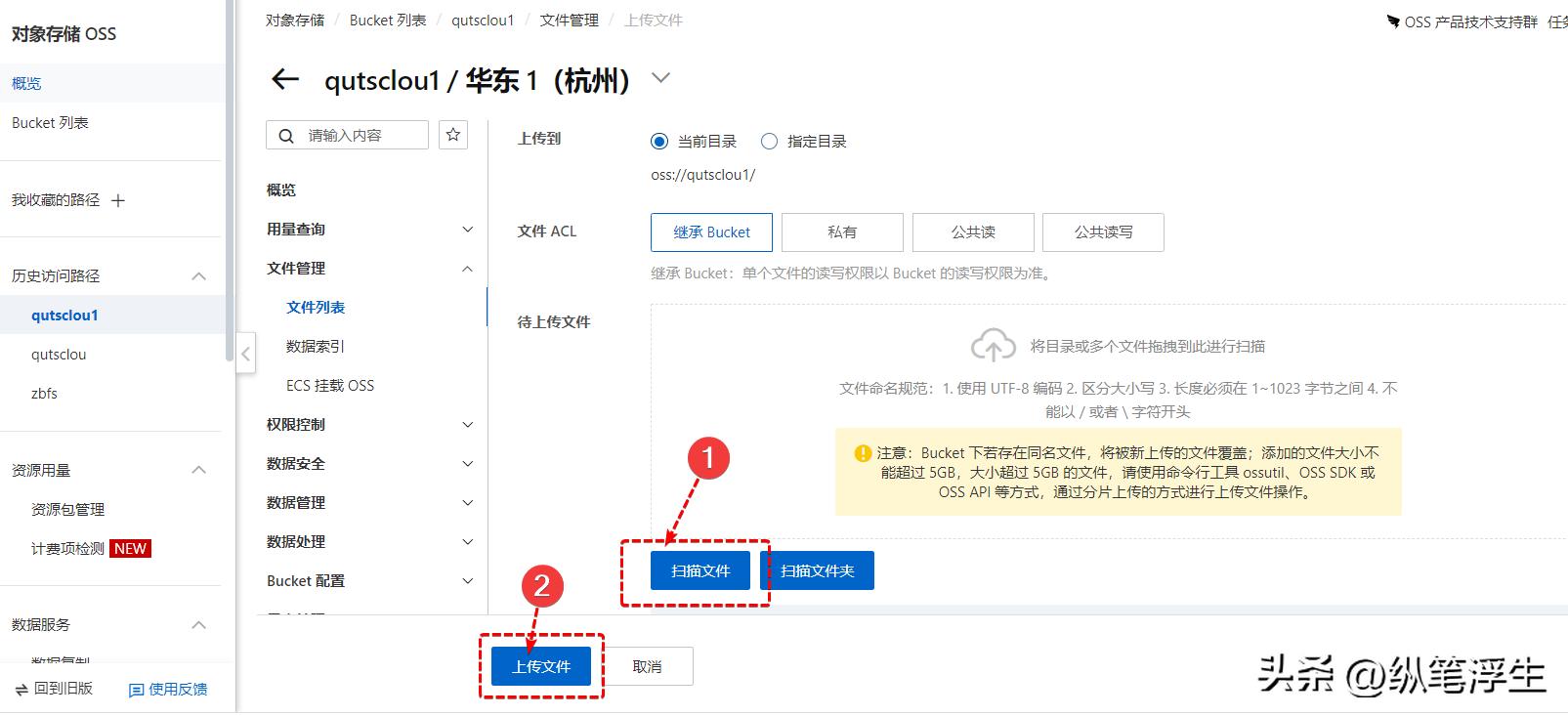Click the 上传文件 button
Image resolution: width=1568 pixels, height=716 pixels.
[541, 666]
